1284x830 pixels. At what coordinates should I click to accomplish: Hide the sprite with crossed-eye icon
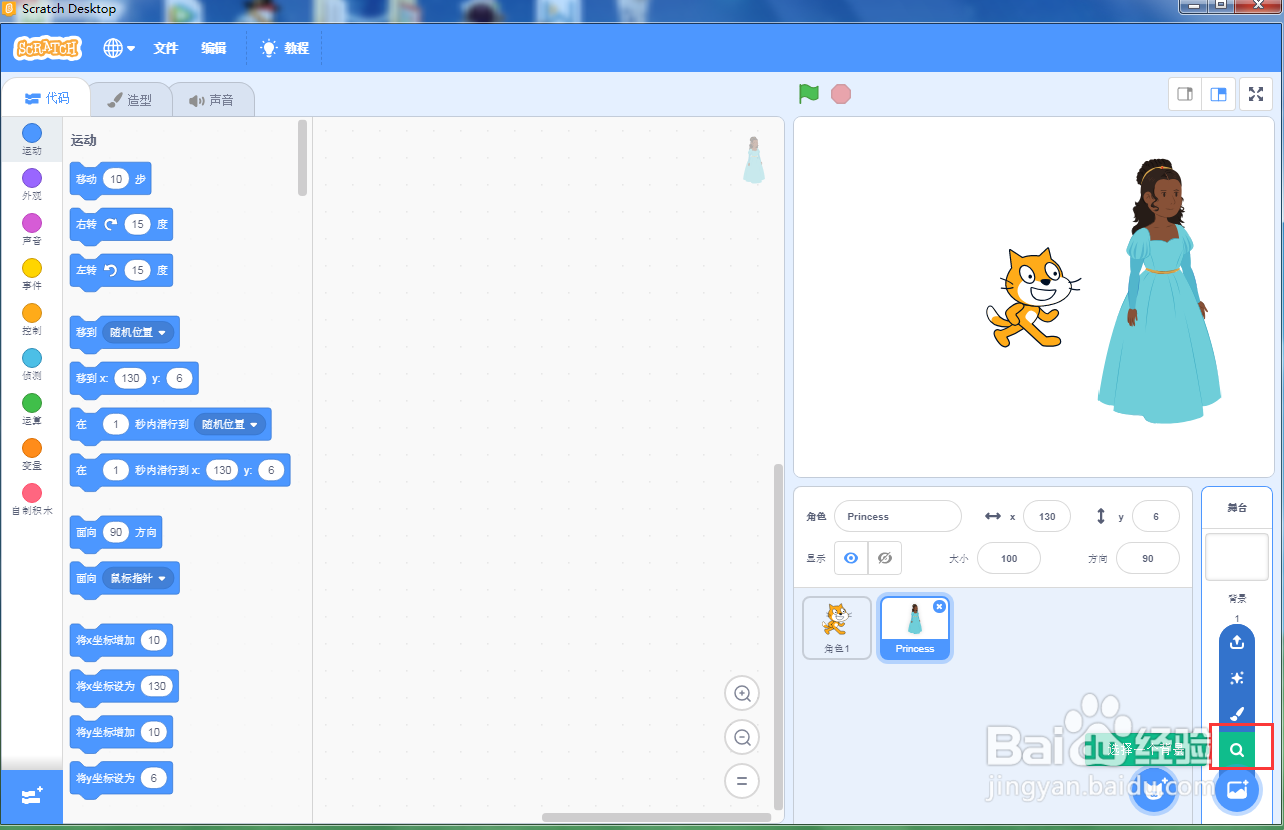(885, 558)
